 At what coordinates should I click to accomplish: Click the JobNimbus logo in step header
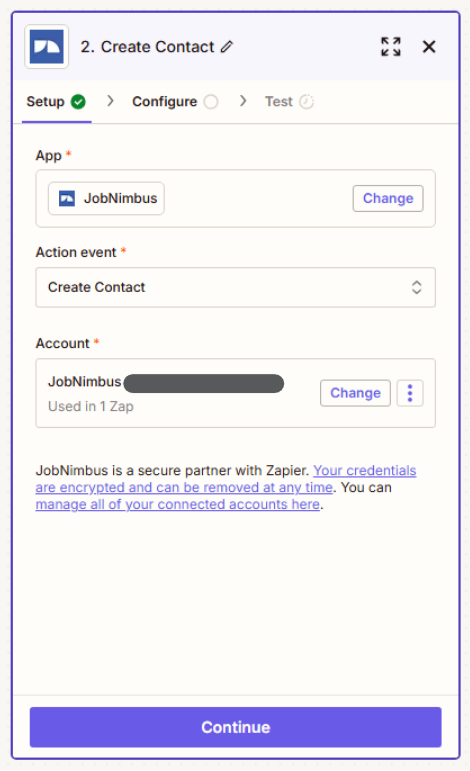pos(47,47)
